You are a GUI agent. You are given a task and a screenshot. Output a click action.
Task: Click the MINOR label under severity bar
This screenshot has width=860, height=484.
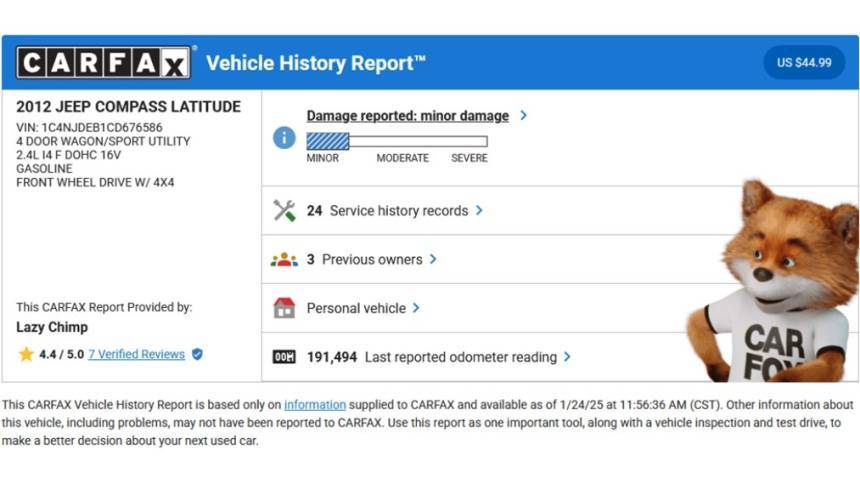pyautogui.click(x=322, y=158)
